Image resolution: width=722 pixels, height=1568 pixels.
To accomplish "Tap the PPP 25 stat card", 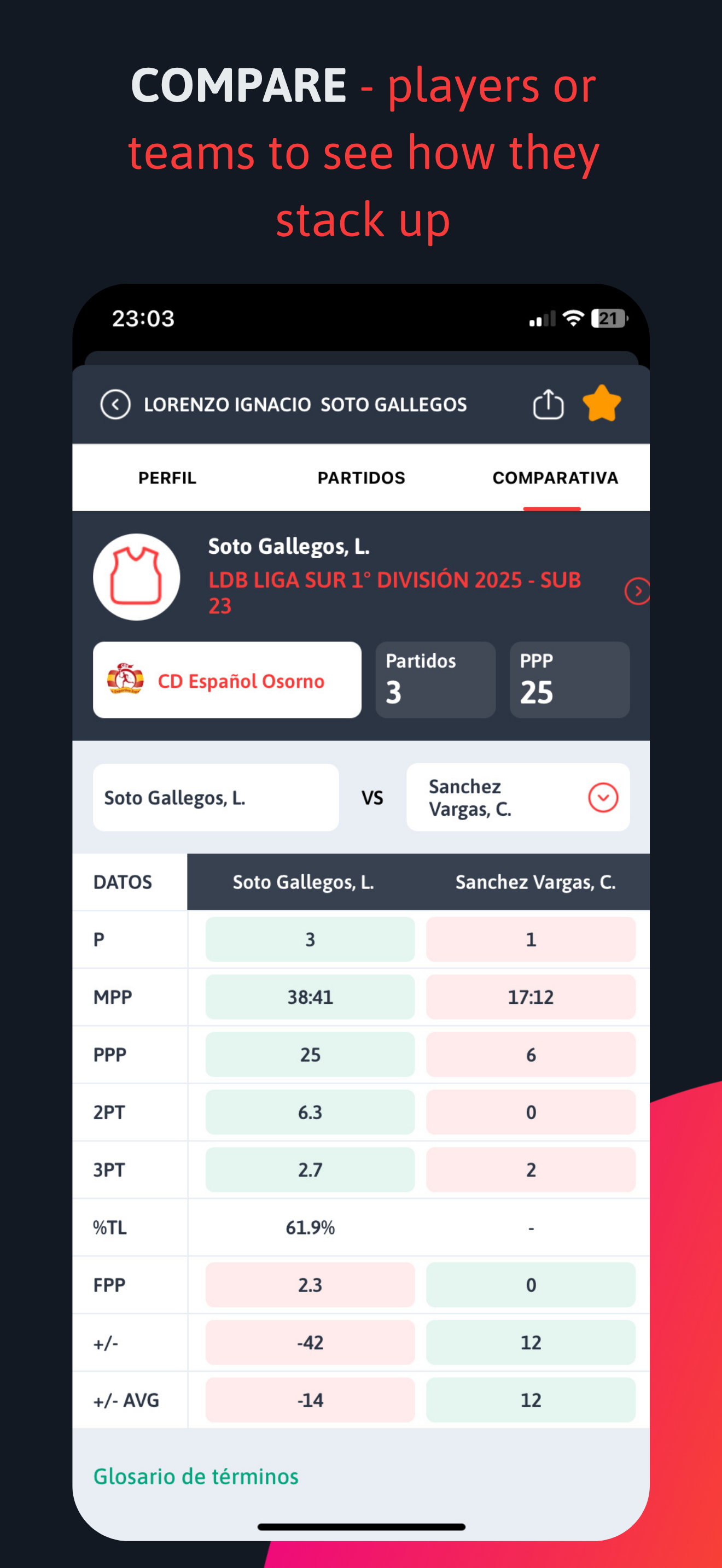I will (570, 680).
